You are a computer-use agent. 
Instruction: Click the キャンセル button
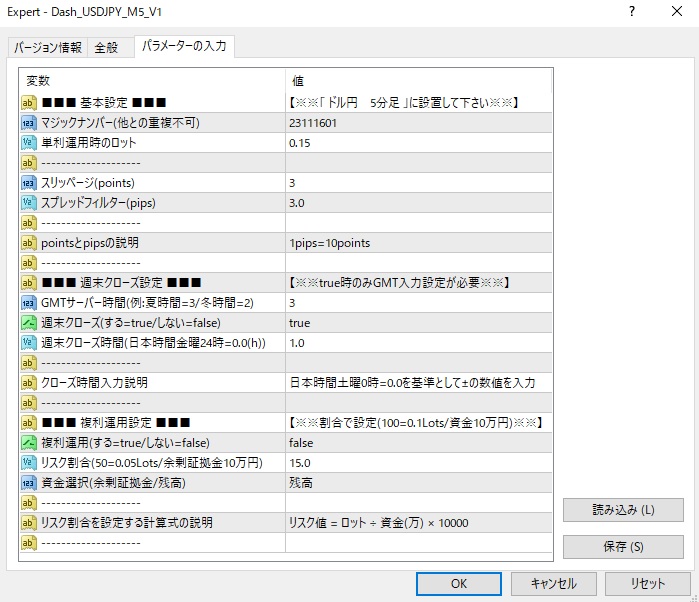click(x=554, y=584)
